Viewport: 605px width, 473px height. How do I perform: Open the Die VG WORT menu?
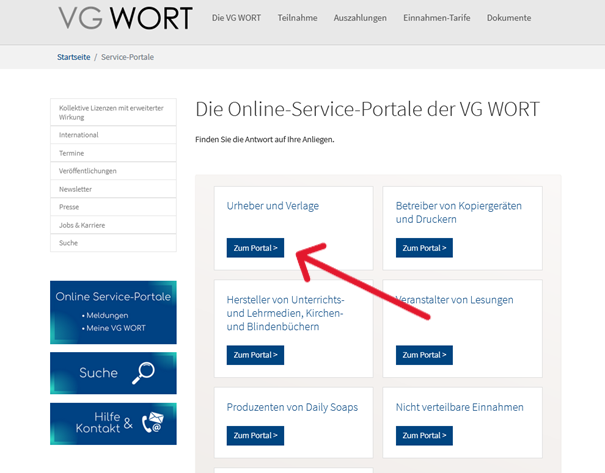coord(236,18)
